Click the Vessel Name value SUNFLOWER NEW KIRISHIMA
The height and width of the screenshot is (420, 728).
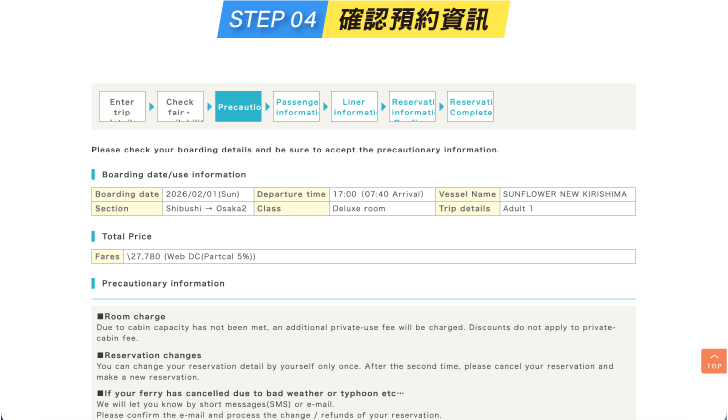coord(566,194)
